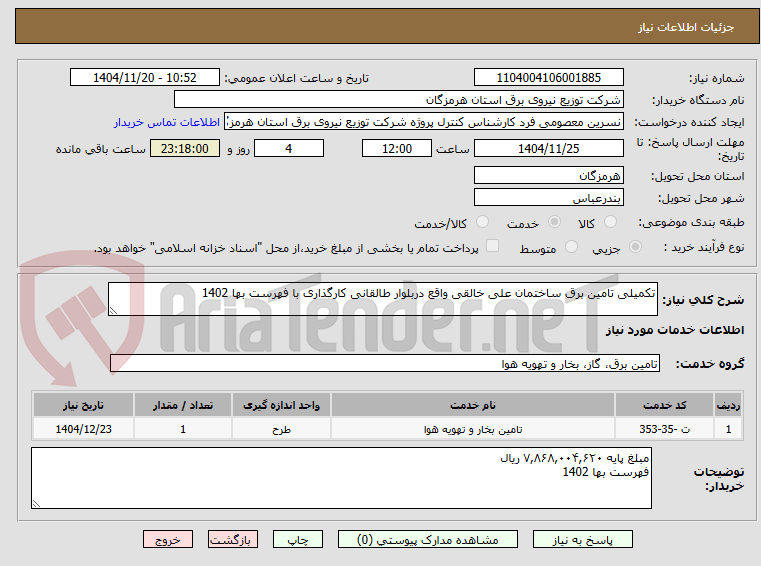Click the چاپ print button
The width and height of the screenshot is (761, 566).
pos(298,539)
